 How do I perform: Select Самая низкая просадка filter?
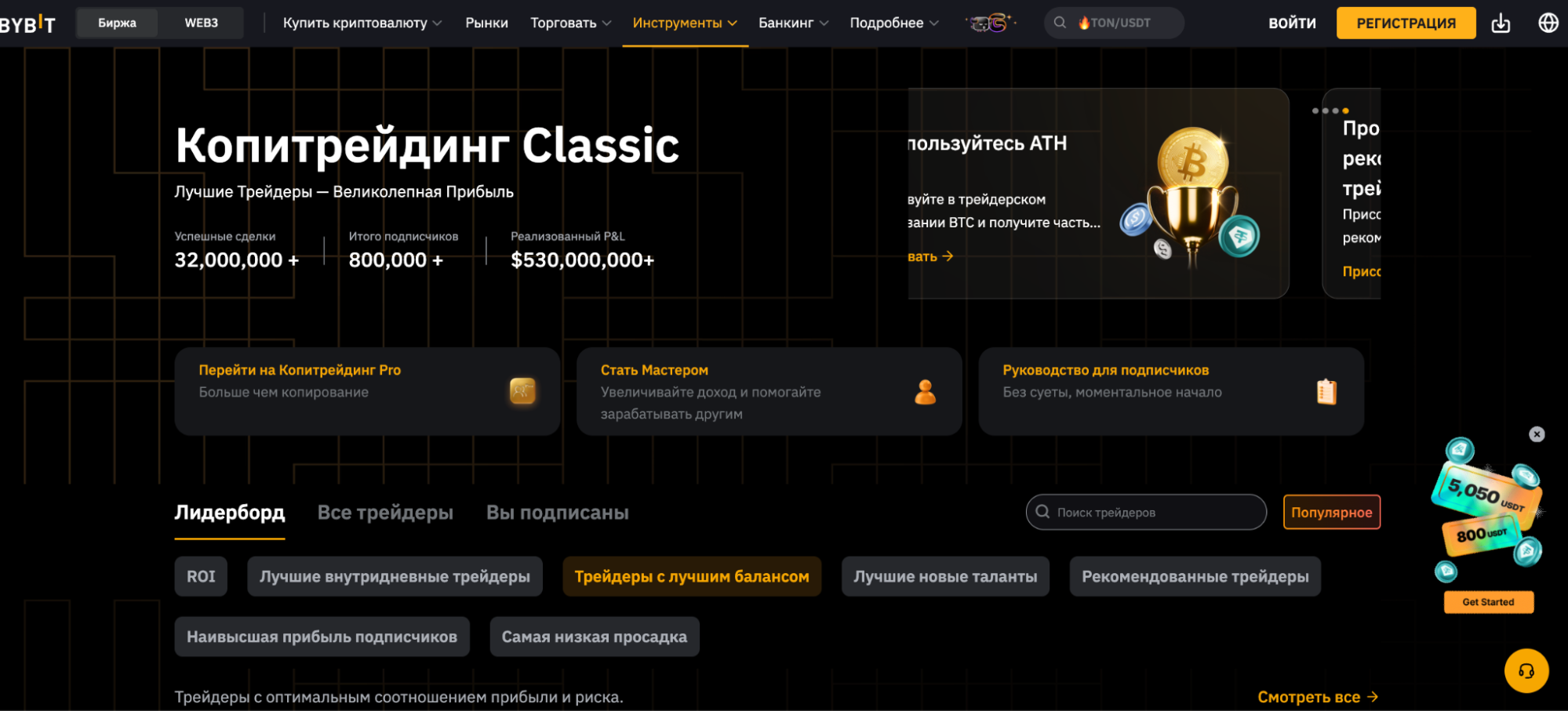click(595, 637)
